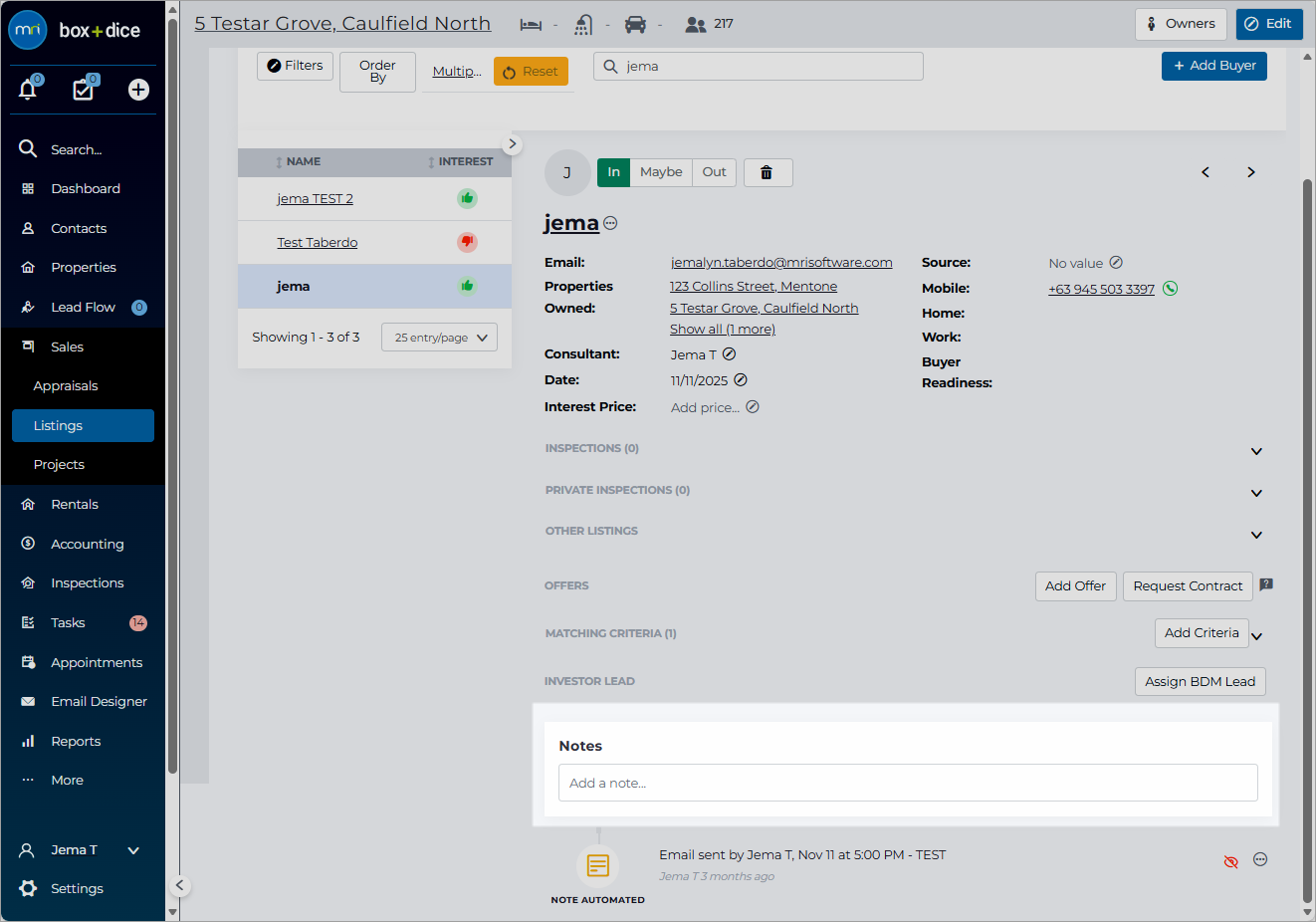This screenshot has width=1316, height=922.
Task: Click the buyer search field containing jema
Action: (759, 67)
